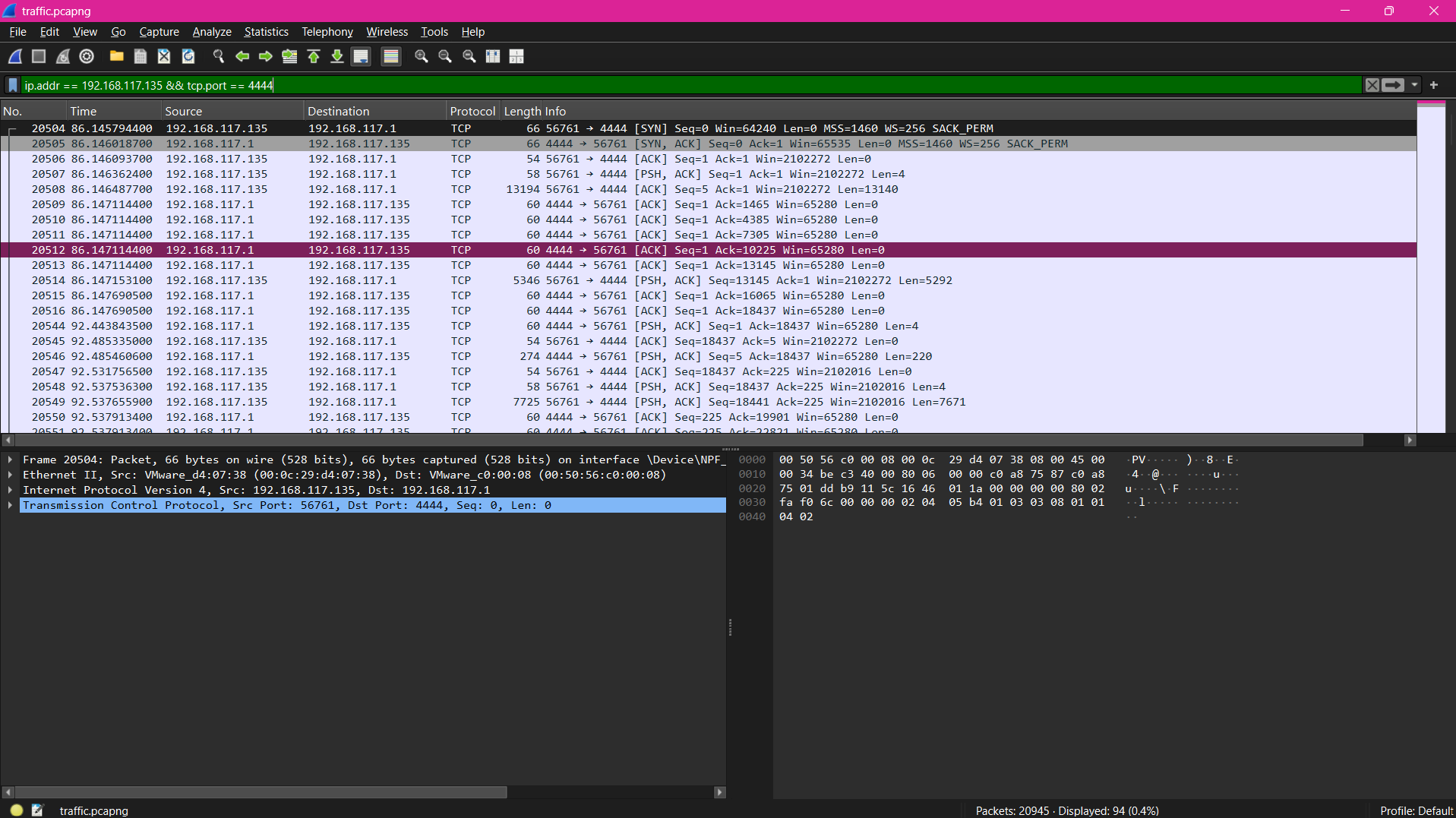Image resolution: width=1456 pixels, height=818 pixels.
Task: Zoom out on packet text
Action: point(445,56)
